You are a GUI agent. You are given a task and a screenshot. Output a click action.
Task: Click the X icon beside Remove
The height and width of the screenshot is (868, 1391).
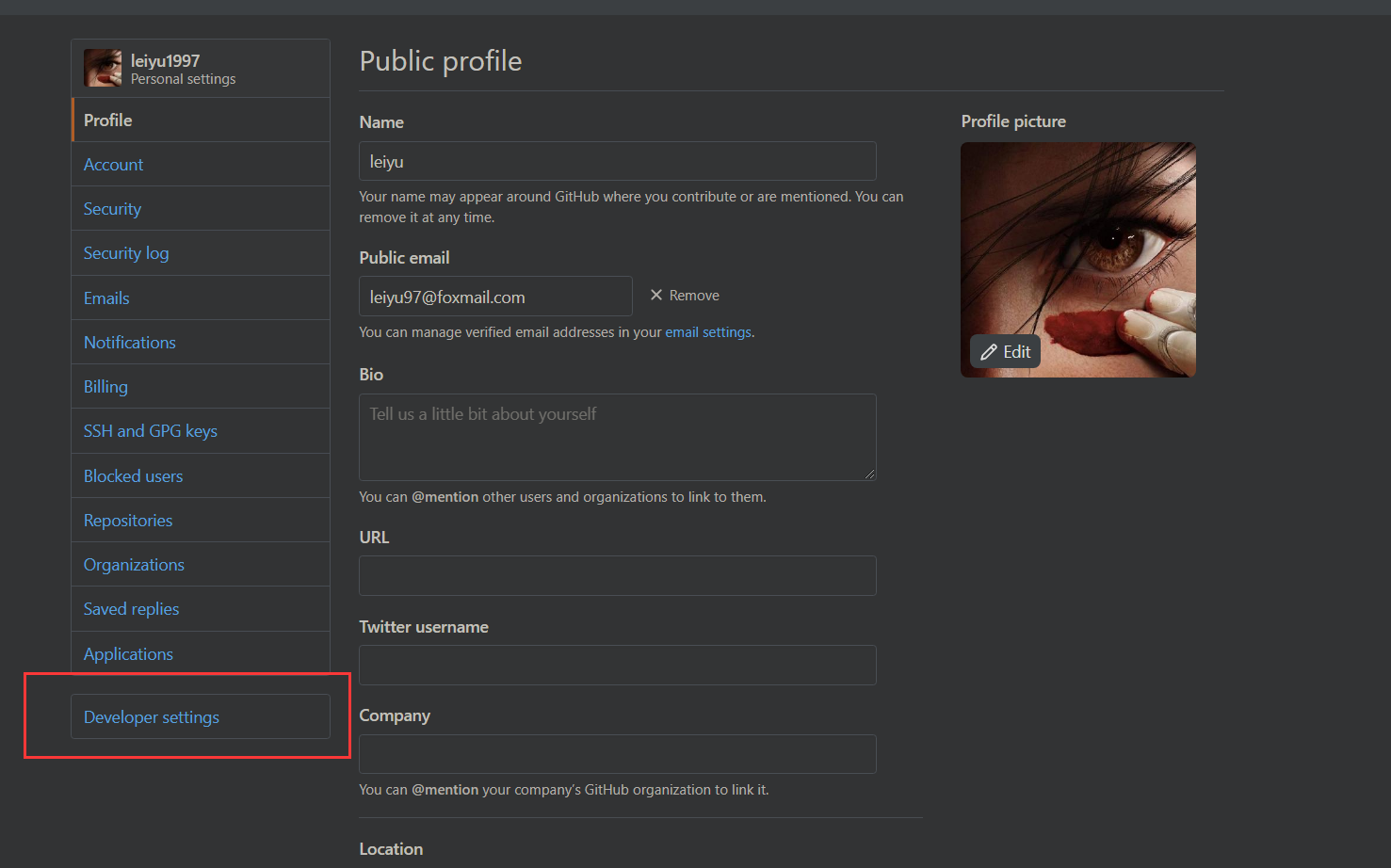(x=656, y=295)
